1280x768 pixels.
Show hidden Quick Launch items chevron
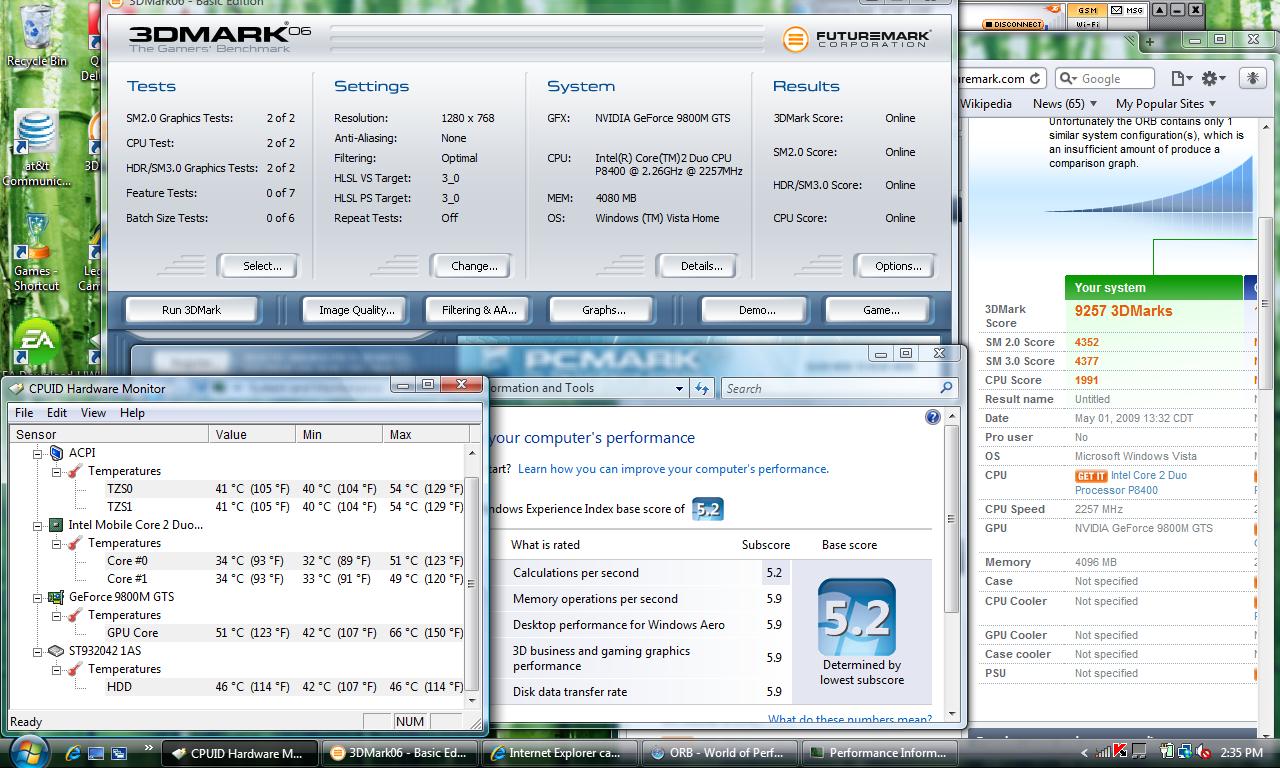coord(149,747)
